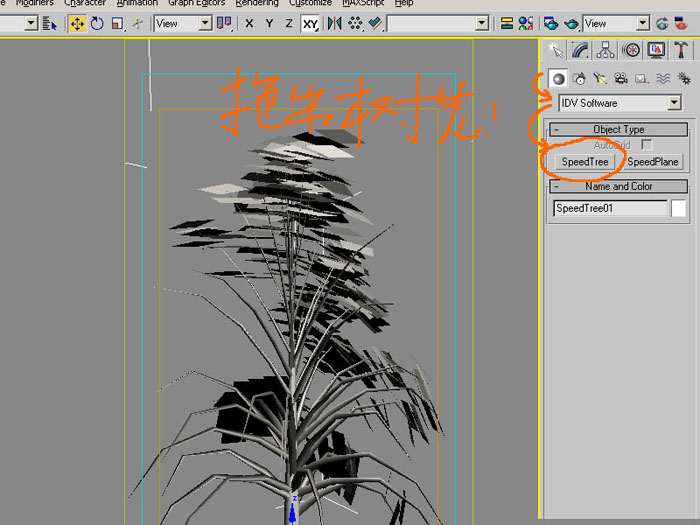The height and width of the screenshot is (525, 700).
Task: Click the Quick Render teapot icon
Action: (x=571, y=23)
